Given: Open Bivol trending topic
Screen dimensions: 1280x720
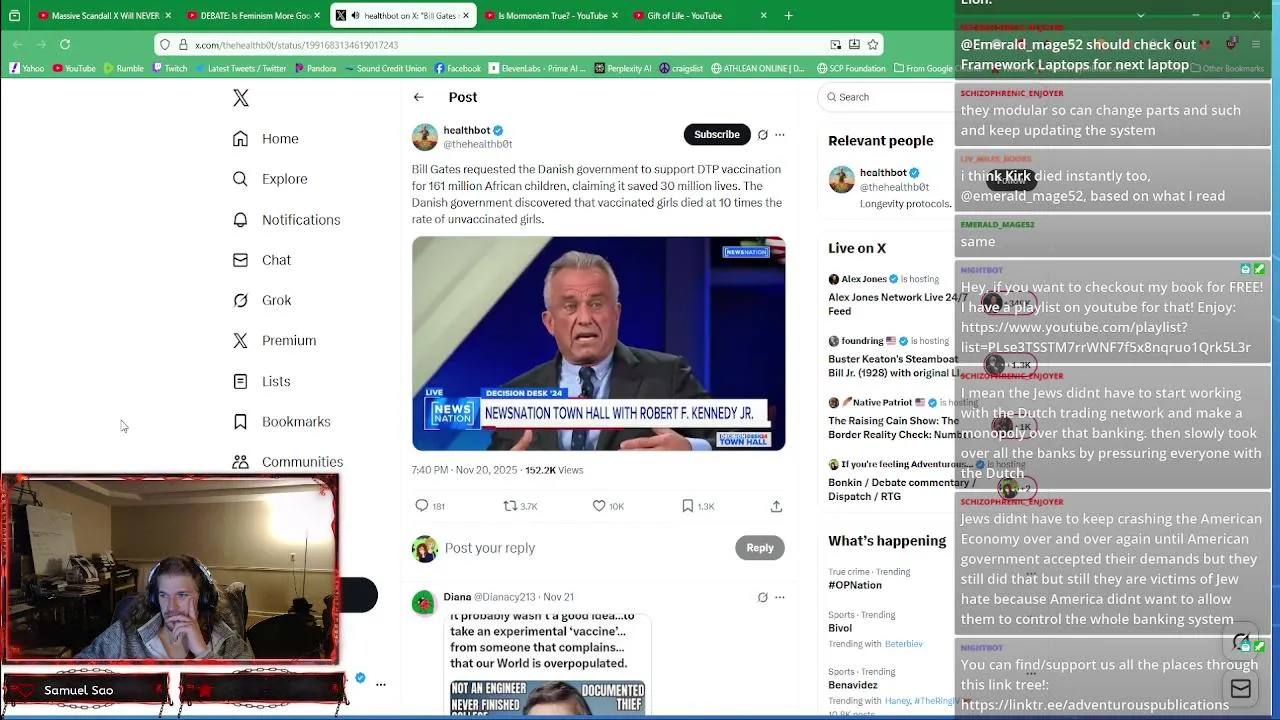Looking at the screenshot, I should point(840,628).
